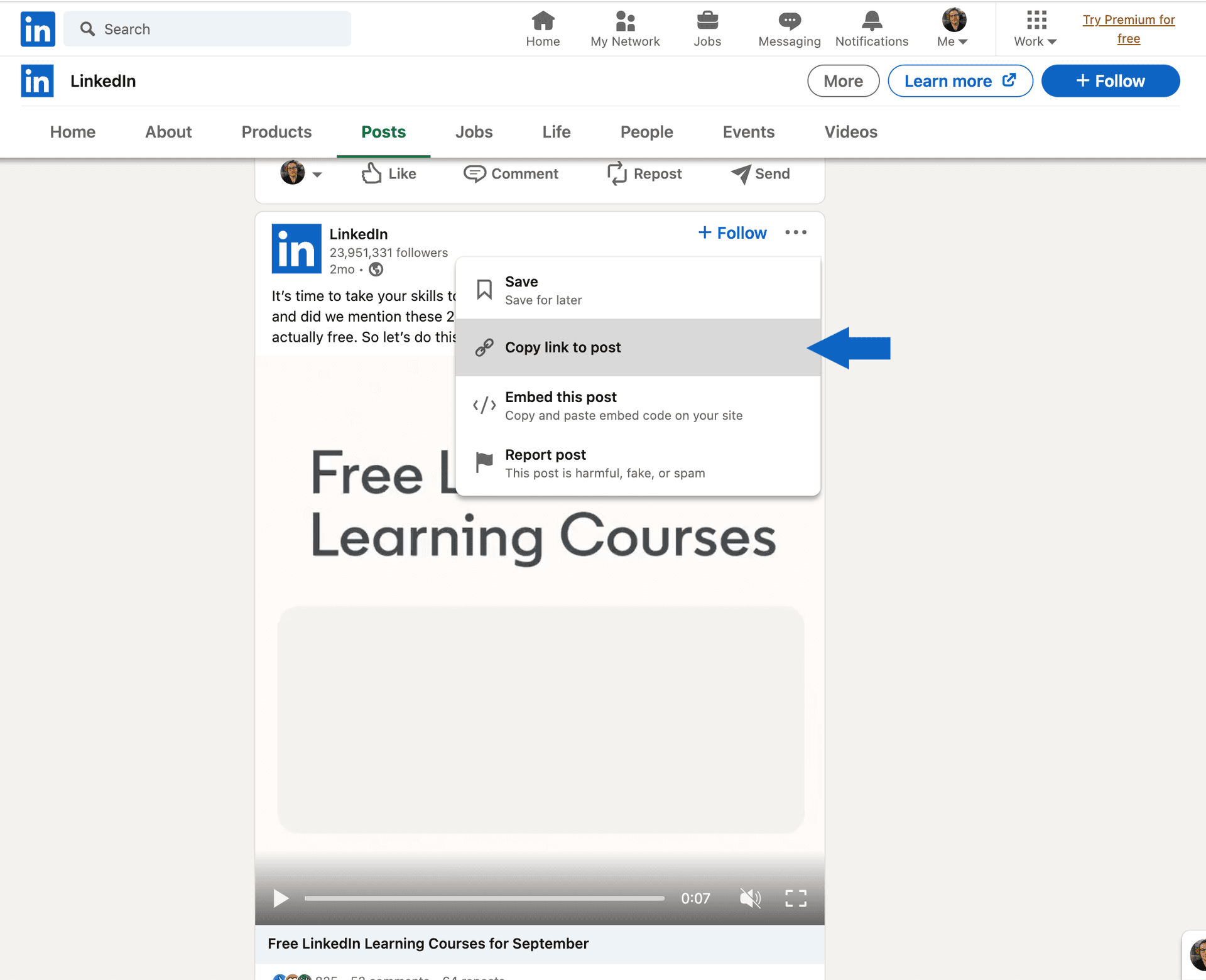Open the My Network icon
The width and height of the screenshot is (1206, 980).
coord(624,21)
